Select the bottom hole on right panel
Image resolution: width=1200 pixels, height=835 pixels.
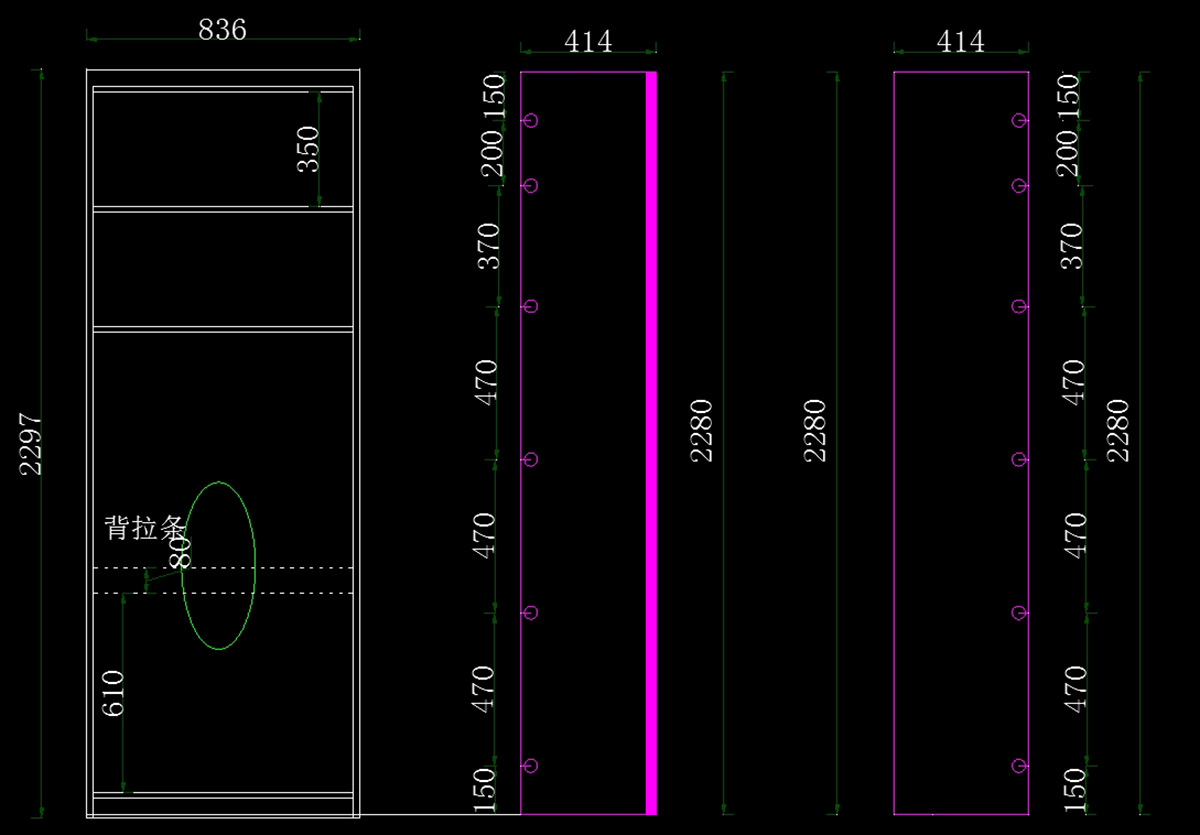[x=1019, y=766]
